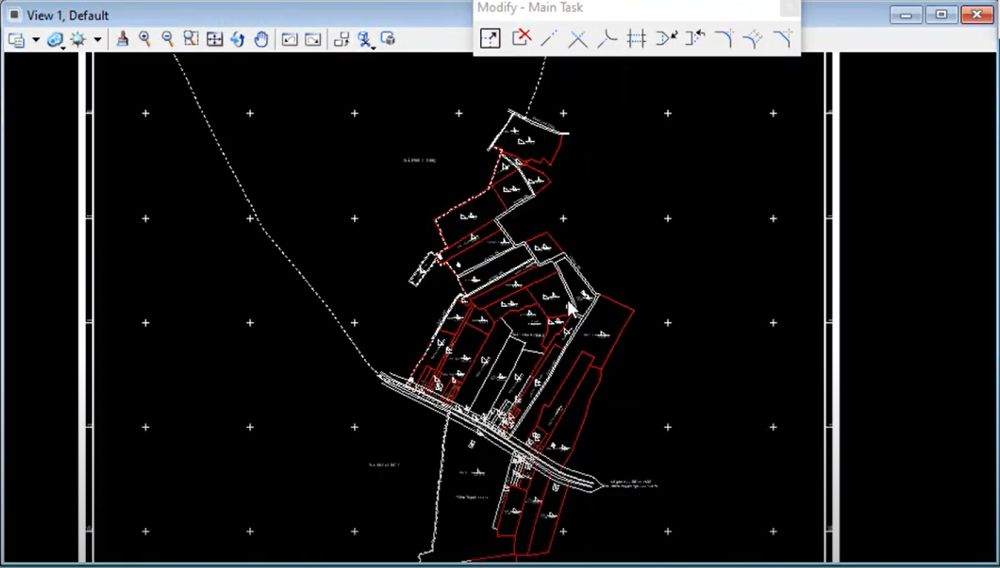This screenshot has width=1000, height=568.
Task: Select the Rotate View tool
Action: click(x=238, y=40)
